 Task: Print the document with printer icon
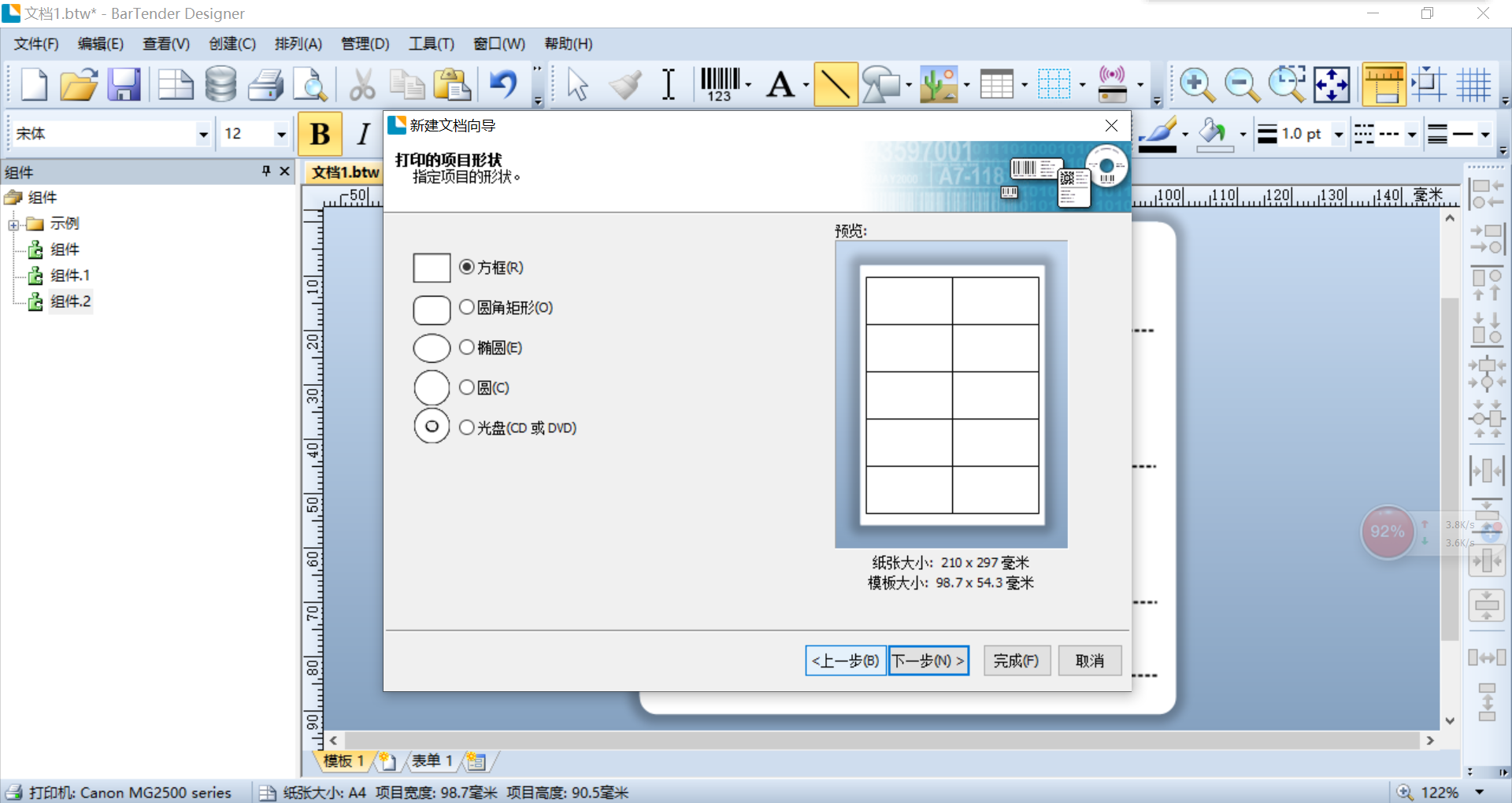click(266, 84)
